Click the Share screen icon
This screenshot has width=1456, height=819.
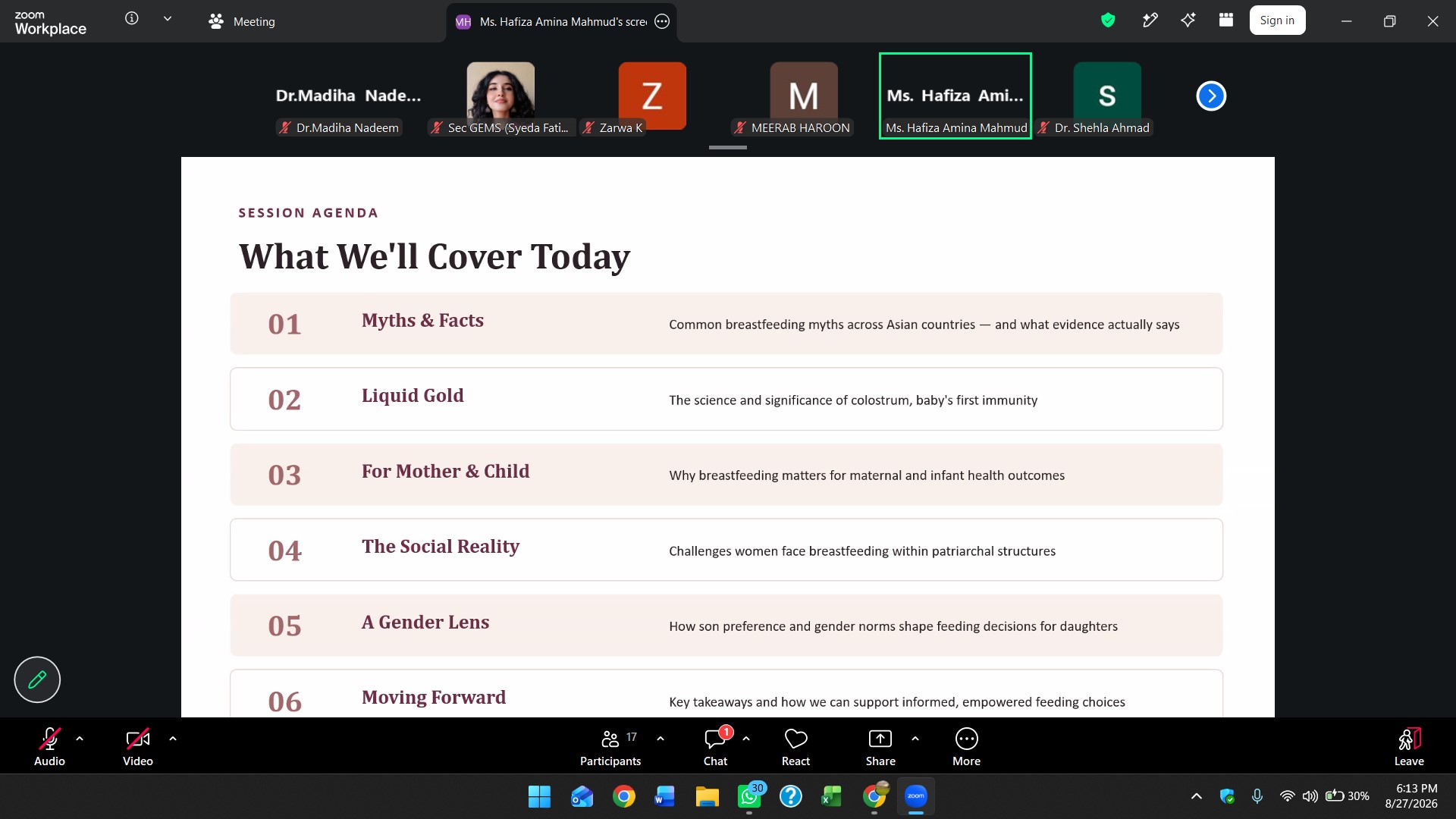click(x=880, y=747)
